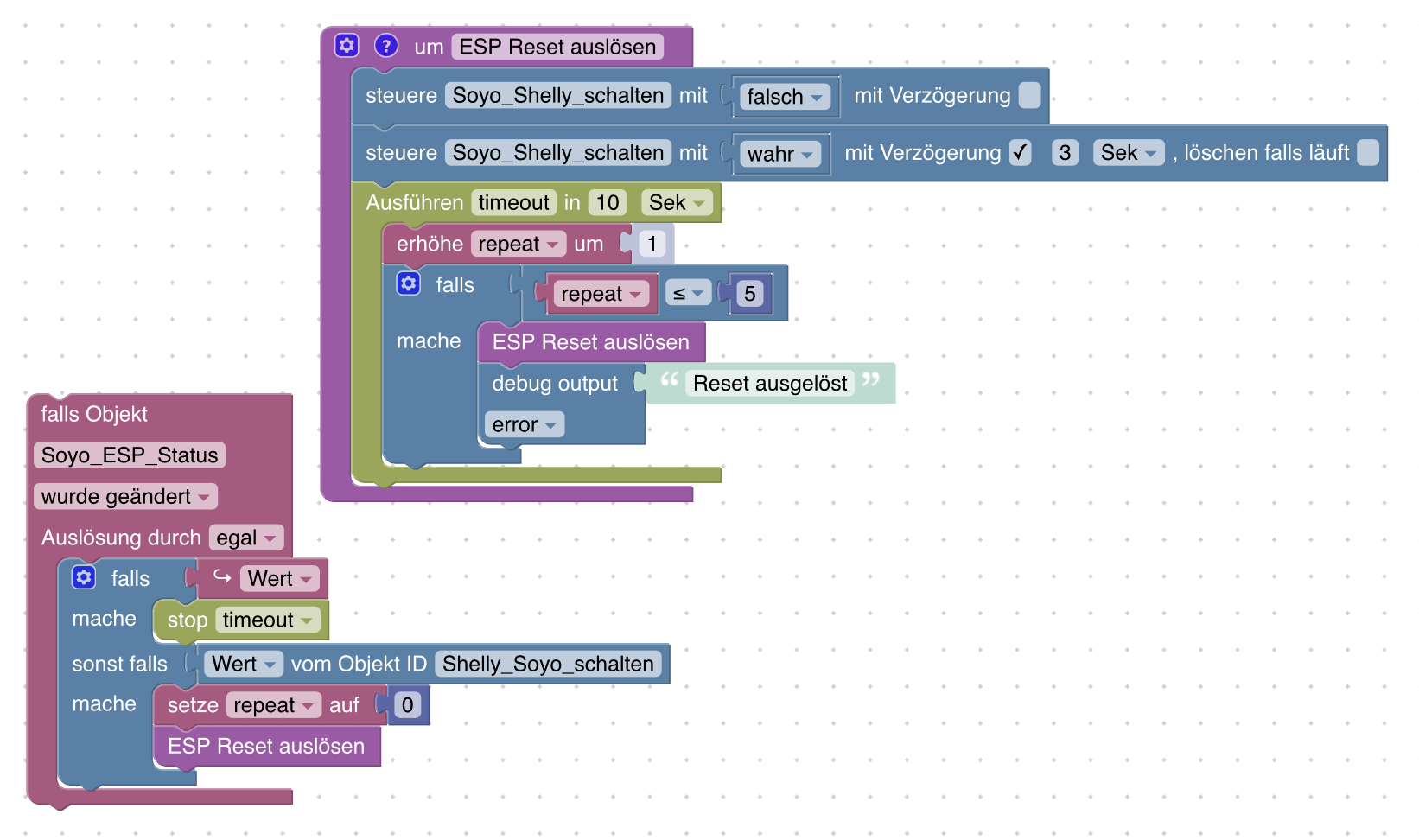Open the 'falsch' value dropdown
1419x840 pixels.
click(785, 97)
